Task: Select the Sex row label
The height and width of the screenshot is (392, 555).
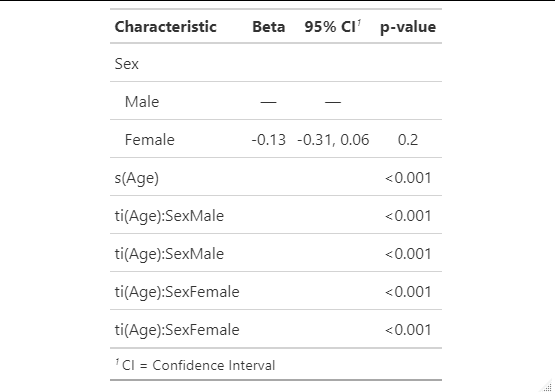Action: point(127,64)
